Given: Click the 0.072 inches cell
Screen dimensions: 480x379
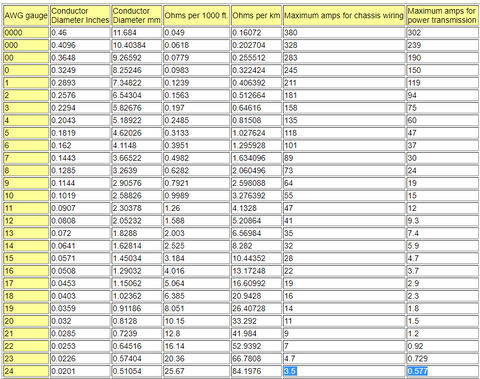Looking at the screenshot, I should 80,233.
